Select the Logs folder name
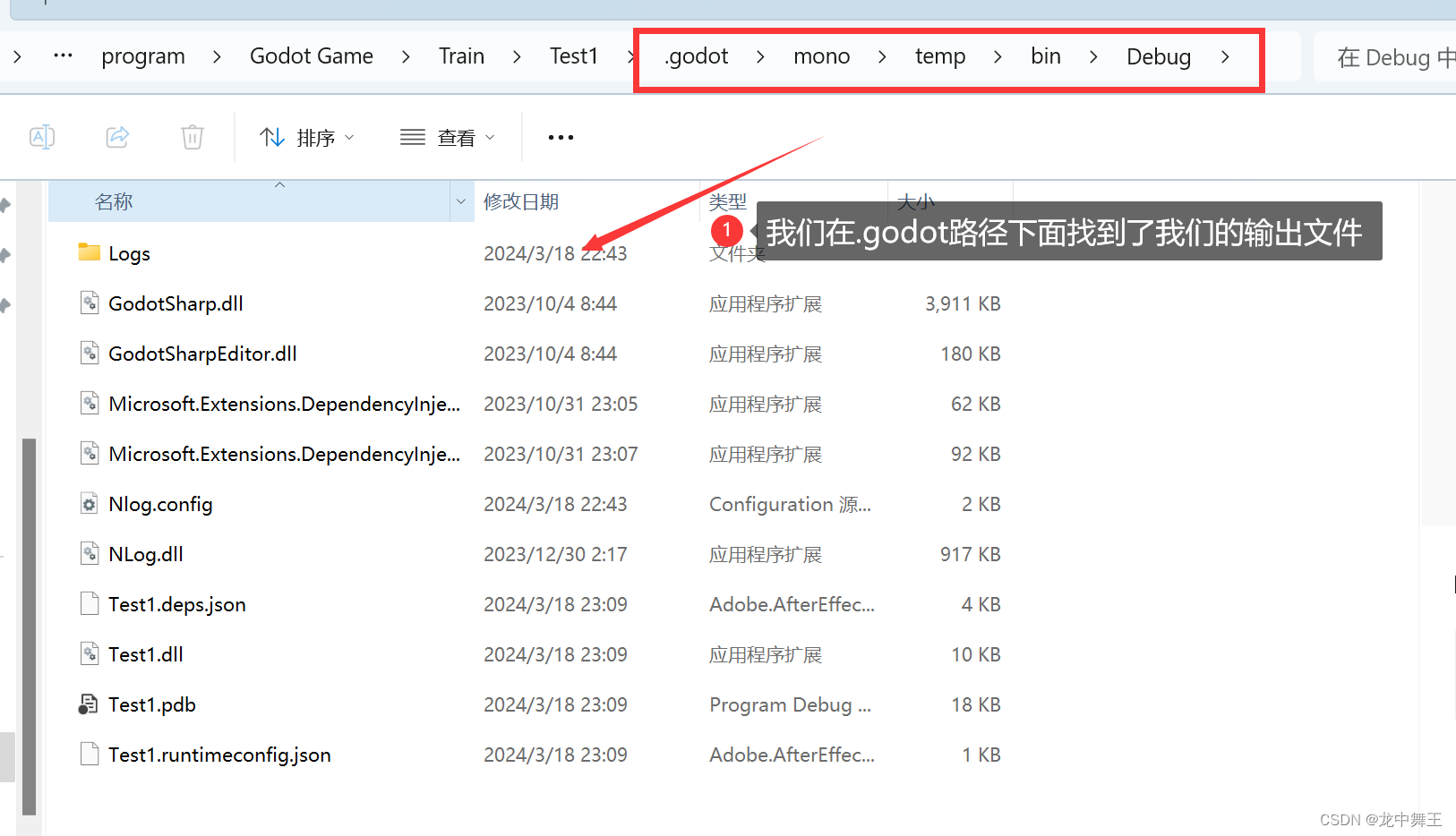 click(129, 254)
